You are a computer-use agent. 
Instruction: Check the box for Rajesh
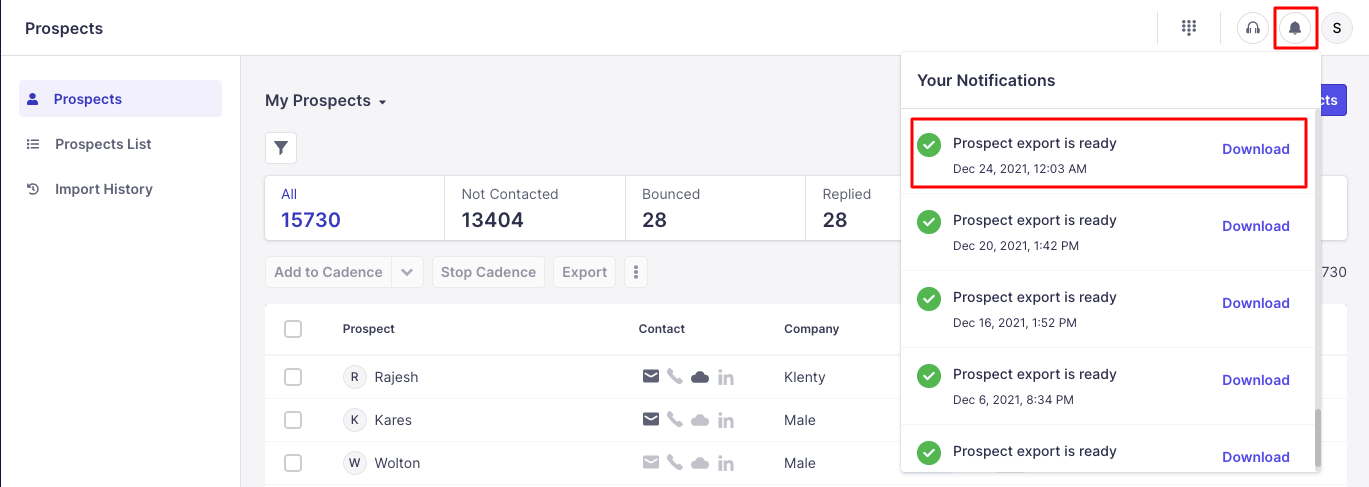coord(293,377)
